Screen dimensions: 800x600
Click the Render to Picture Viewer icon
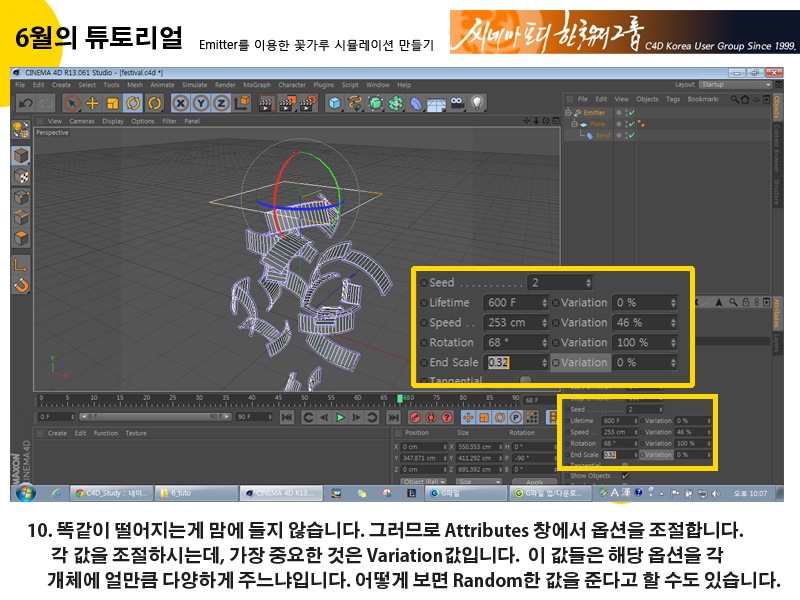coord(287,103)
